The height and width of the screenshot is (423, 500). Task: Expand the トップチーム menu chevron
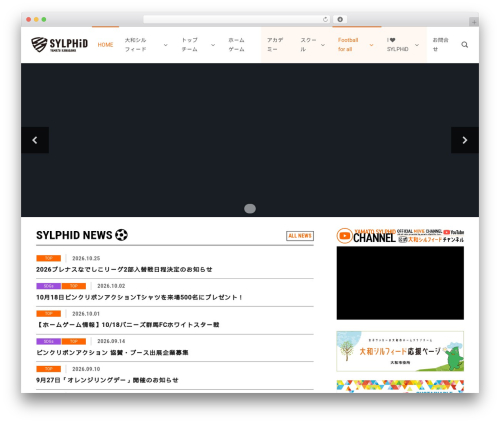tap(213, 45)
